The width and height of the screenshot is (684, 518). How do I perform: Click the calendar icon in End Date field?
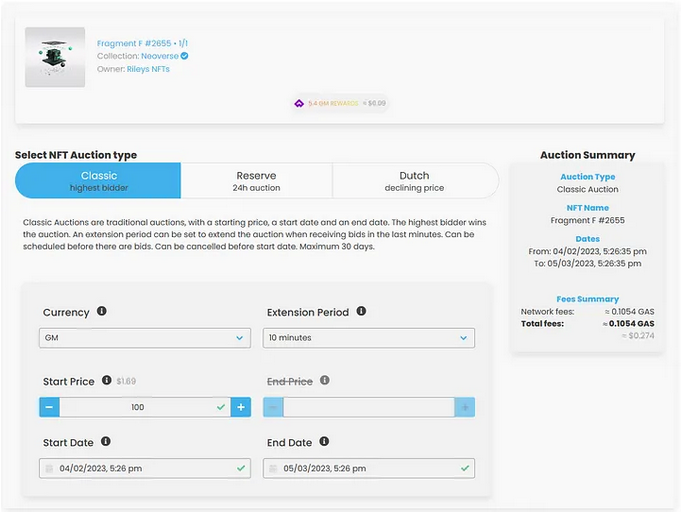273,469
